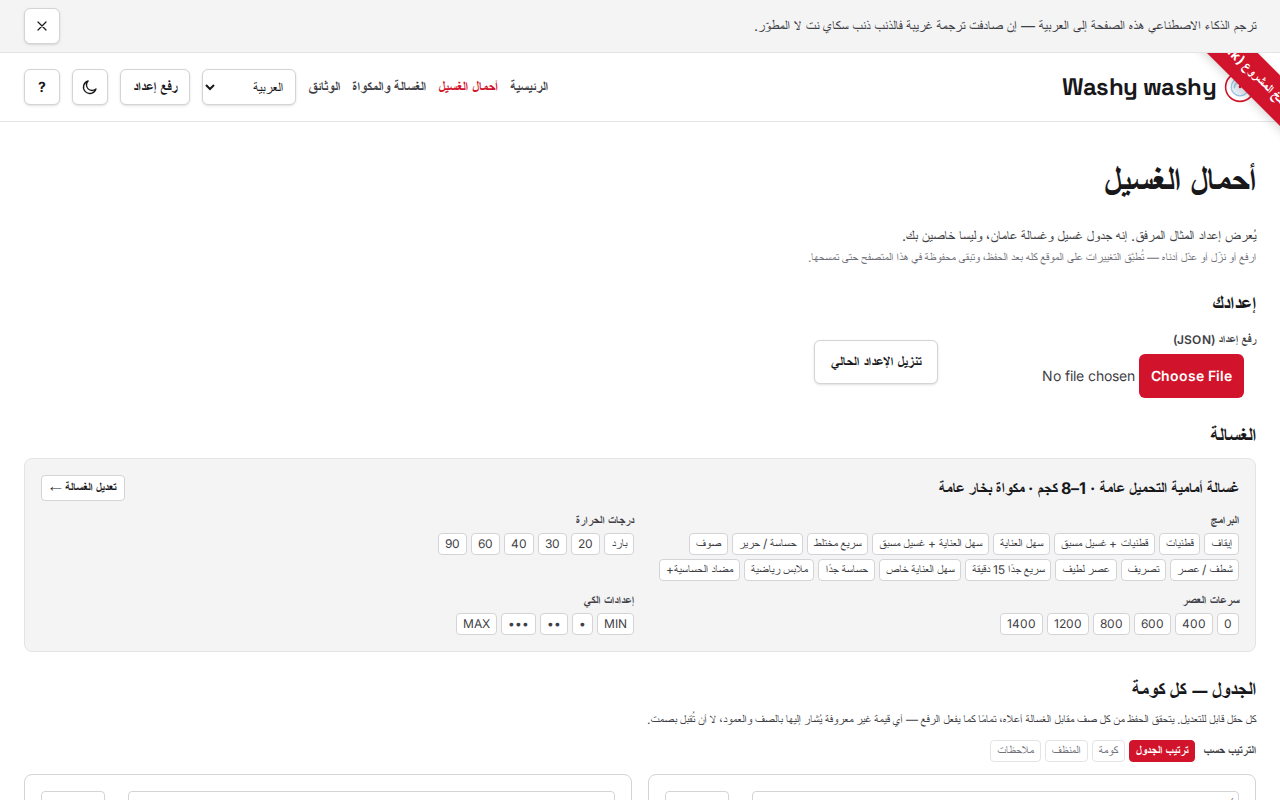Sort by ملاحظات chip
The height and width of the screenshot is (800, 1280).
(1016, 751)
